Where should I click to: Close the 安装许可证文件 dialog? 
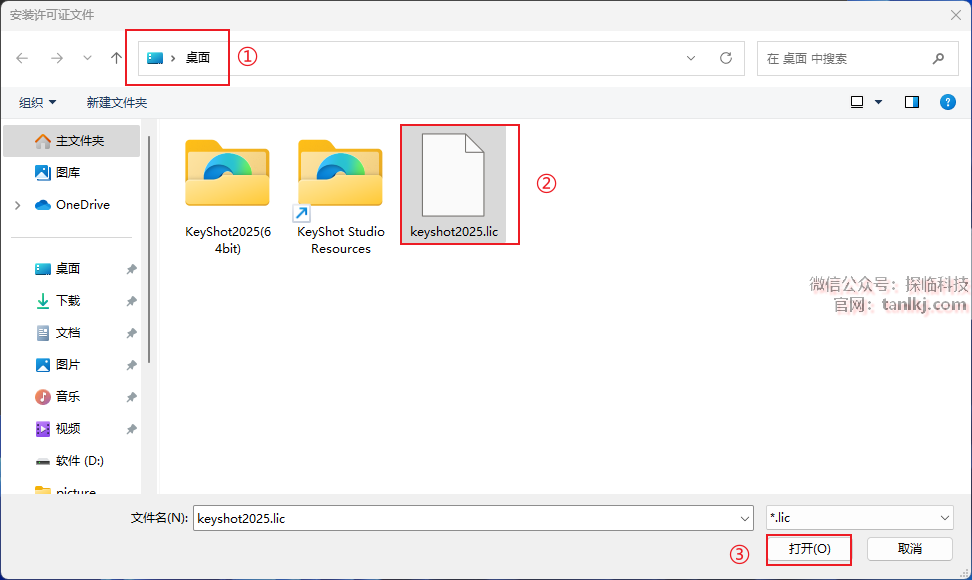[x=955, y=15]
